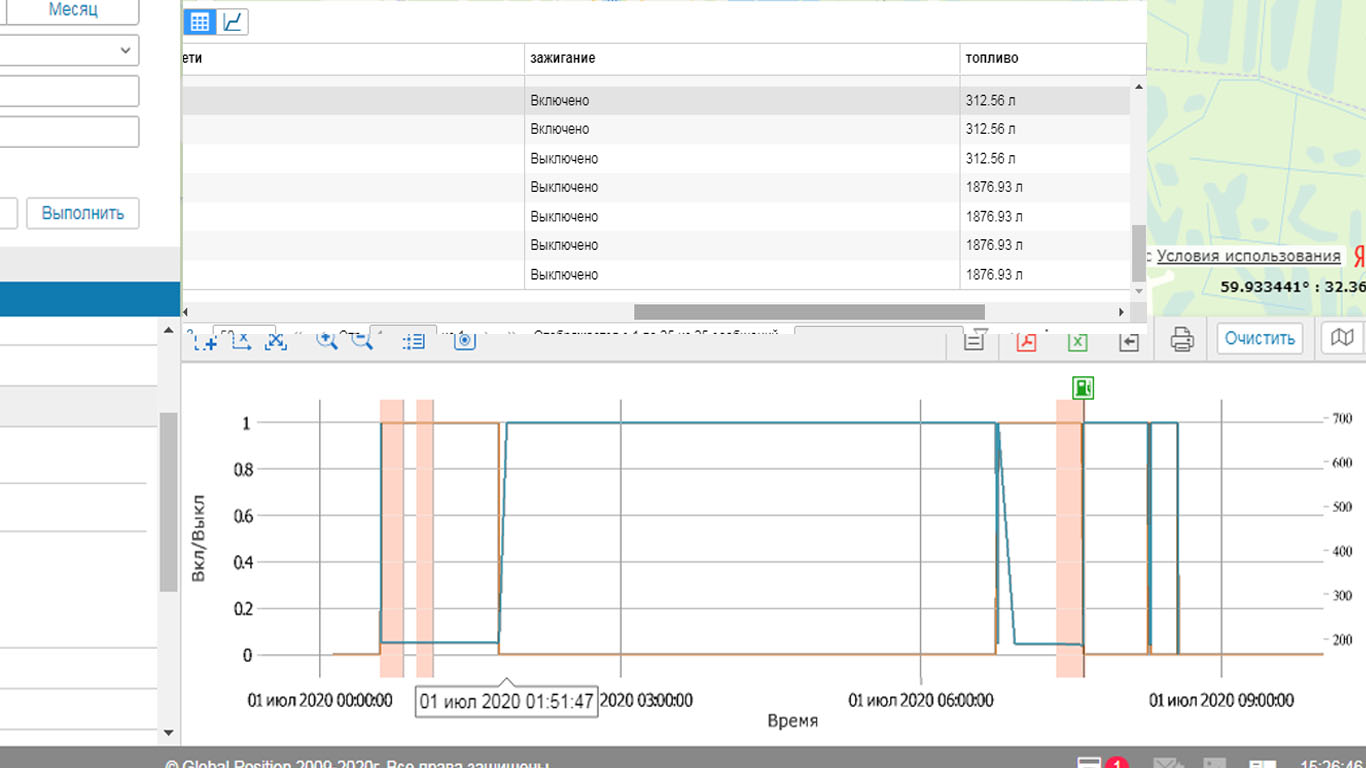This screenshot has width=1366, height=768.
Task: Select the Месяц period tab
Action: click(x=73, y=10)
